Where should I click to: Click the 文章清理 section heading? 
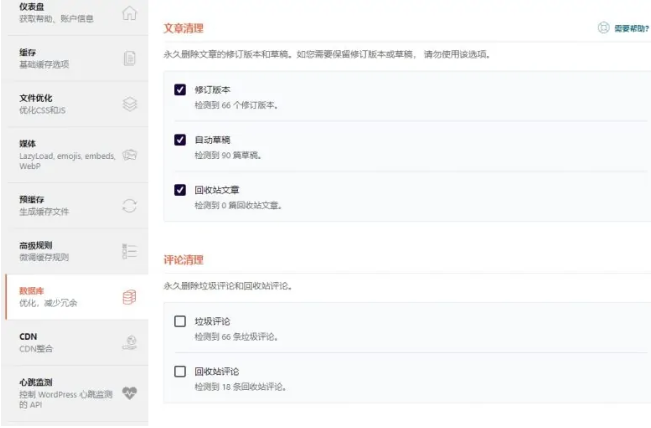(184, 28)
